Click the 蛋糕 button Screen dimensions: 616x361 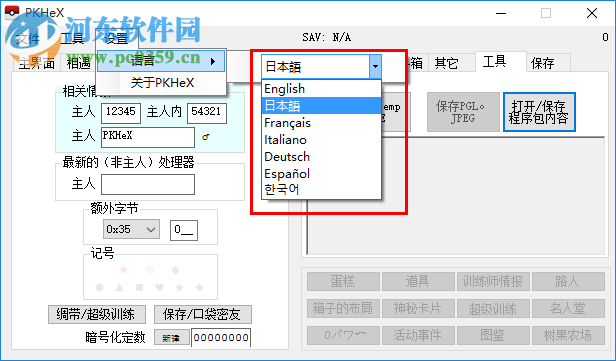coord(343,281)
